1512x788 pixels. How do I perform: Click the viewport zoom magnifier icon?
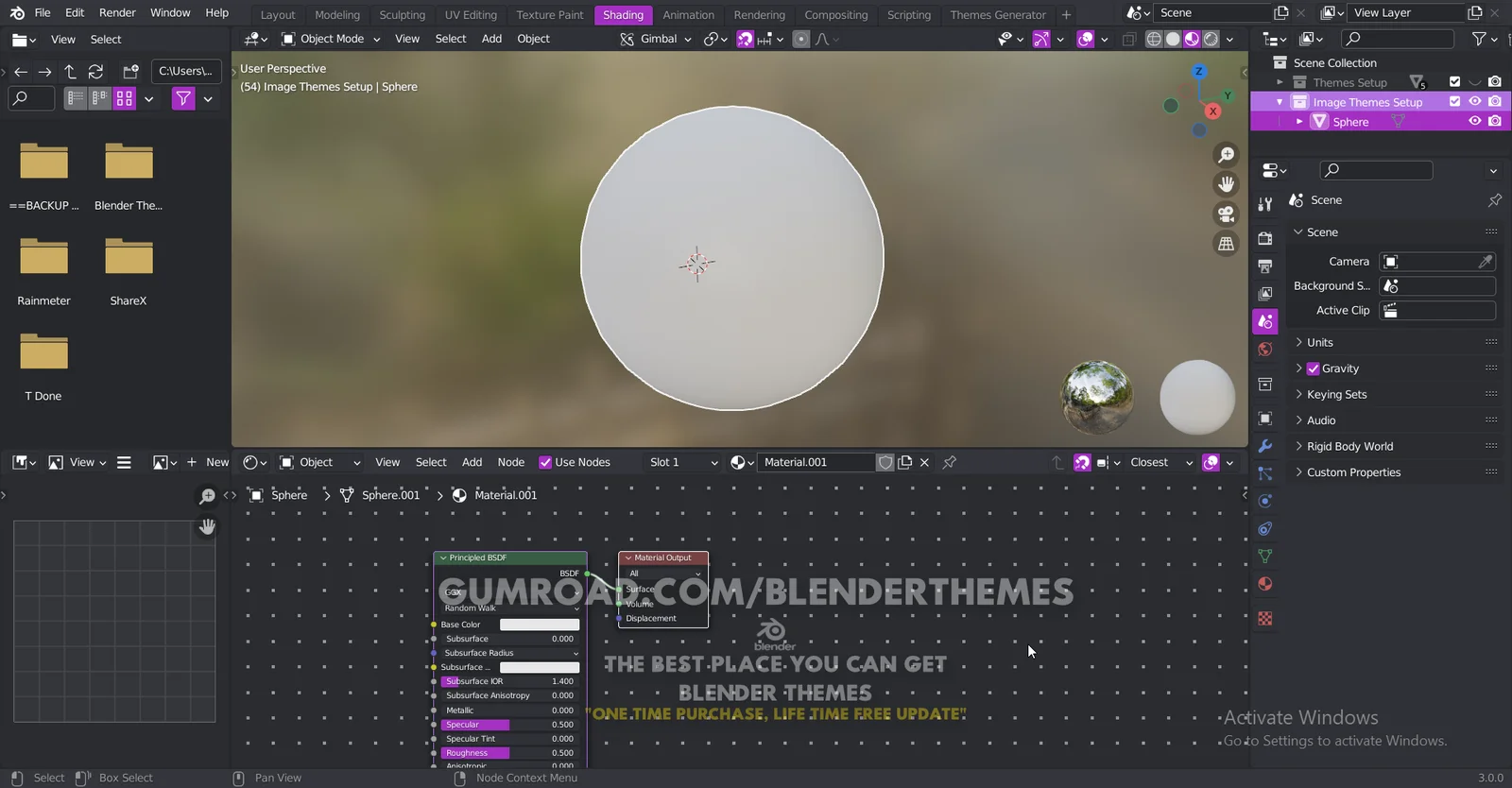pyautogui.click(x=1226, y=155)
